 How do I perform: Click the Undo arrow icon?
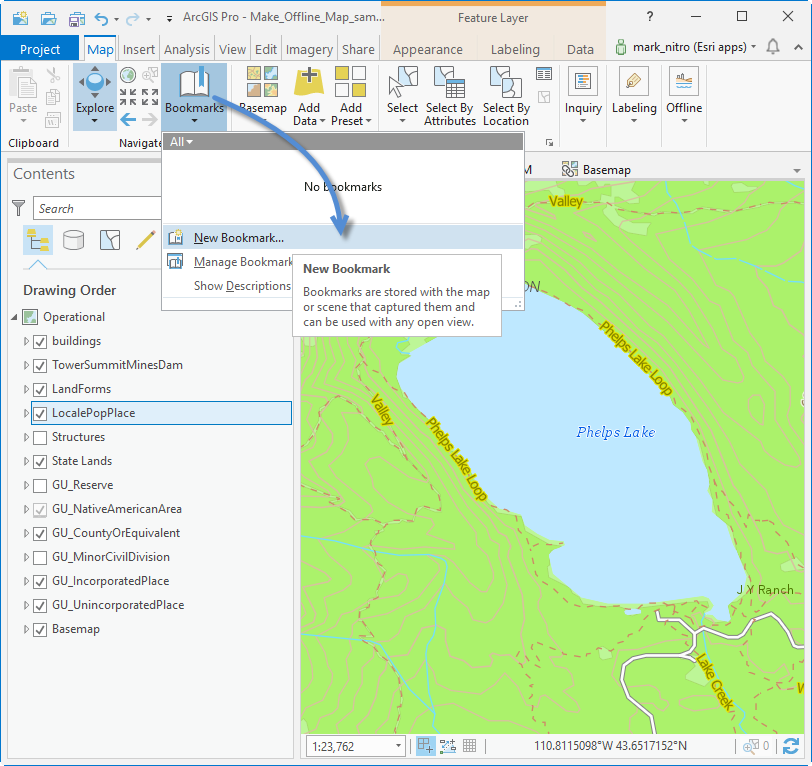[102, 19]
